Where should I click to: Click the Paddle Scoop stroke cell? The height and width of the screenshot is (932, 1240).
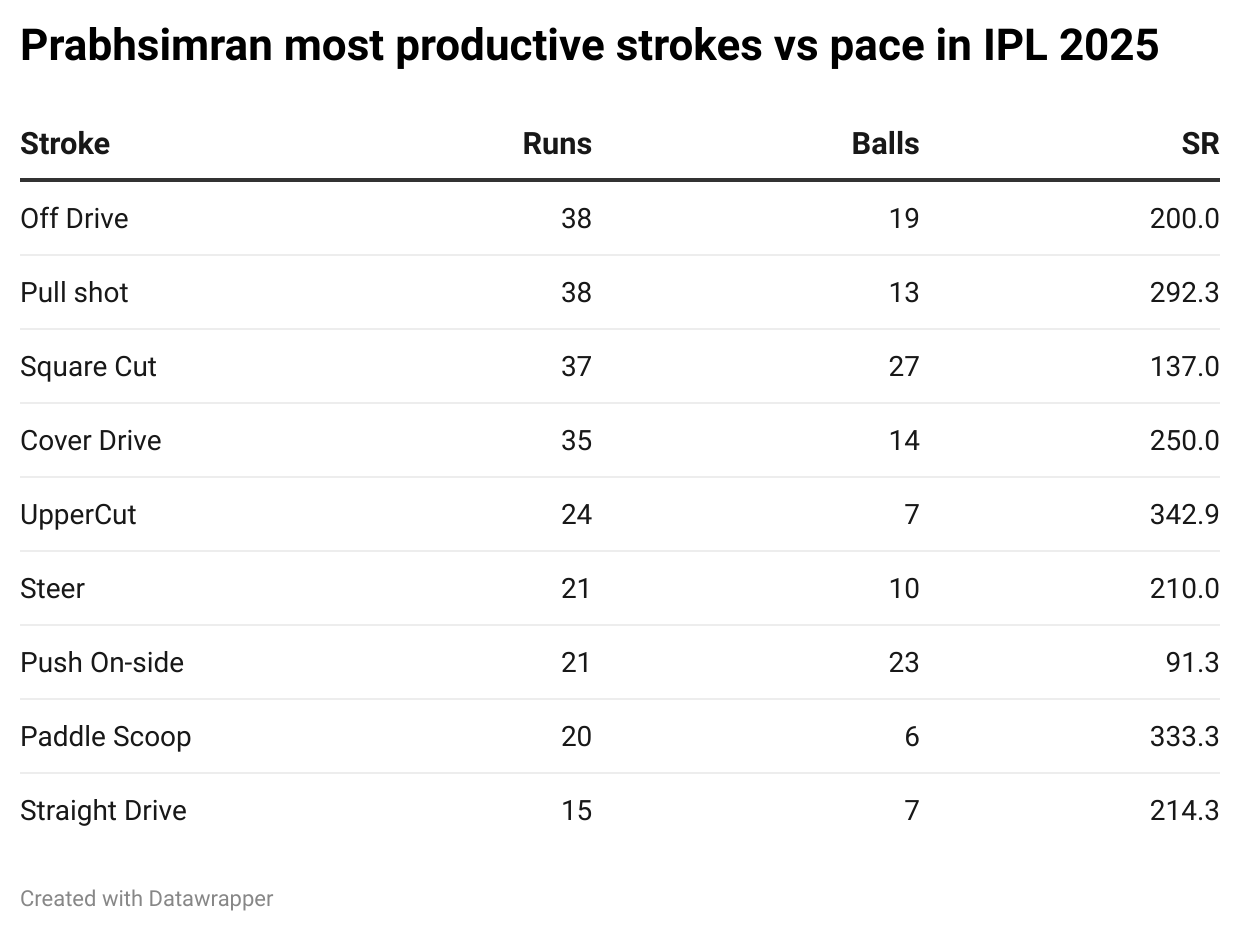(106, 736)
